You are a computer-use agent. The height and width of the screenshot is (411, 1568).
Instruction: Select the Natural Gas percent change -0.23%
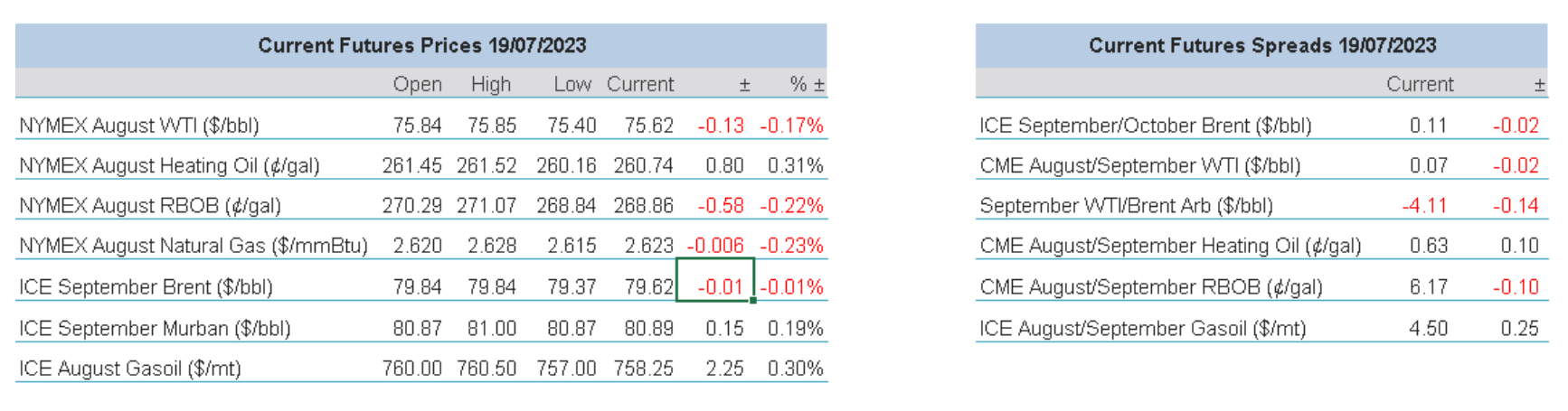tap(792, 246)
